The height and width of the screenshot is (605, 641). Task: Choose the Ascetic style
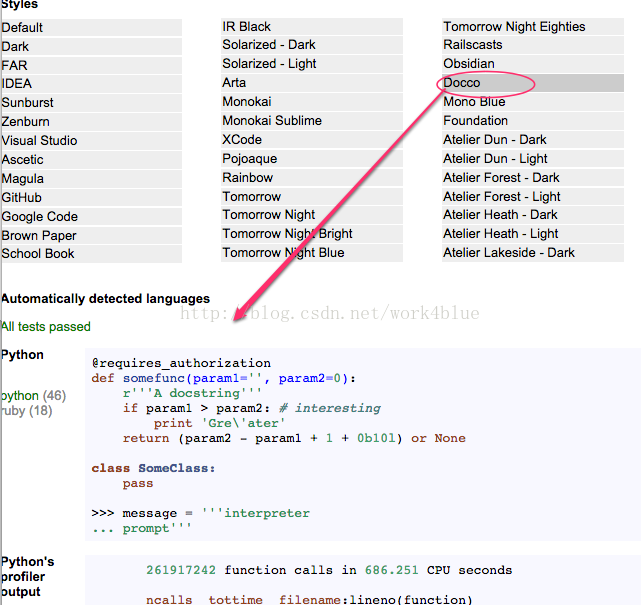pyautogui.click(x=92, y=159)
